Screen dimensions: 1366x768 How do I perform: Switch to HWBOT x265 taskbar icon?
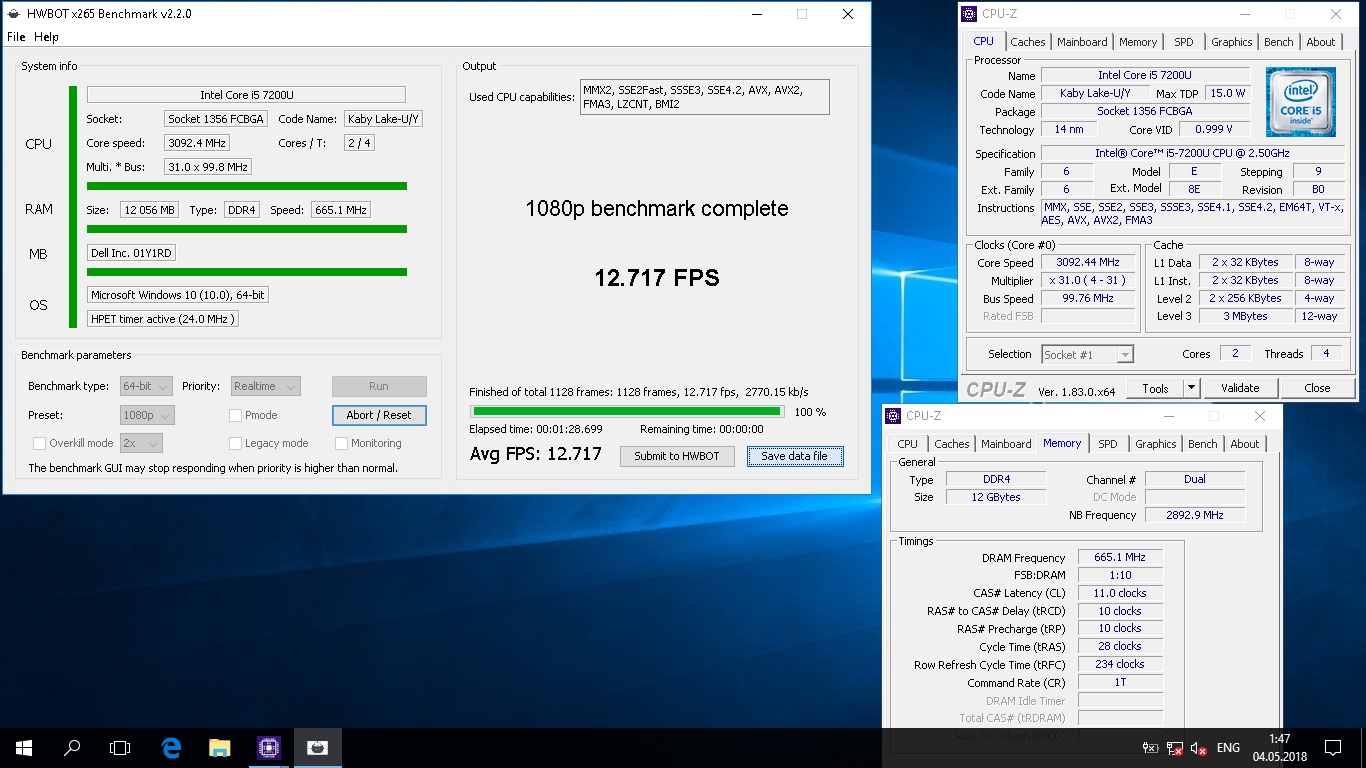pos(317,747)
